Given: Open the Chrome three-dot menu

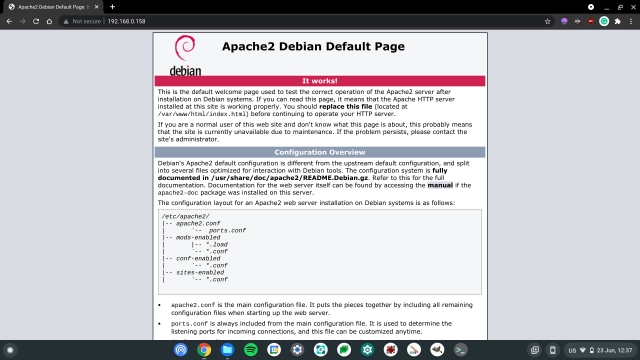Looking at the screenshot, I should click(631, 21).
